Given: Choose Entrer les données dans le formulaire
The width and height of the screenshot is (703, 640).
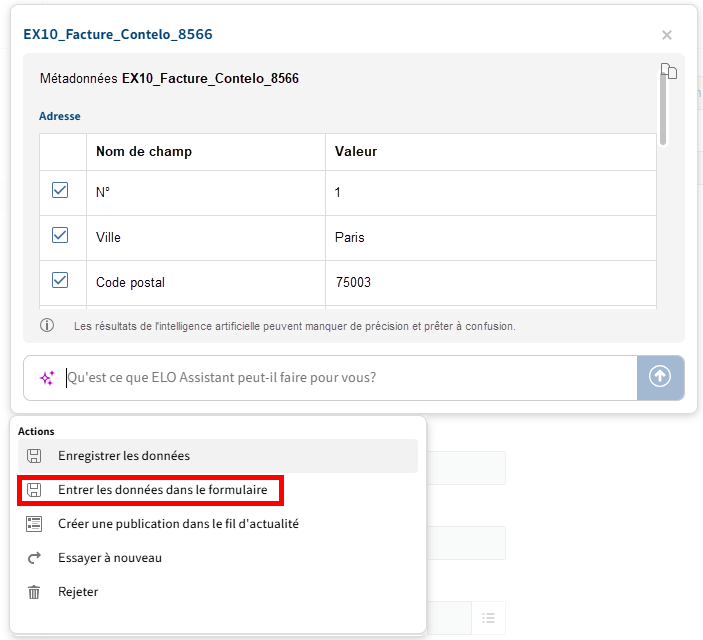Looking at the screenshot, I should [218, 490].
